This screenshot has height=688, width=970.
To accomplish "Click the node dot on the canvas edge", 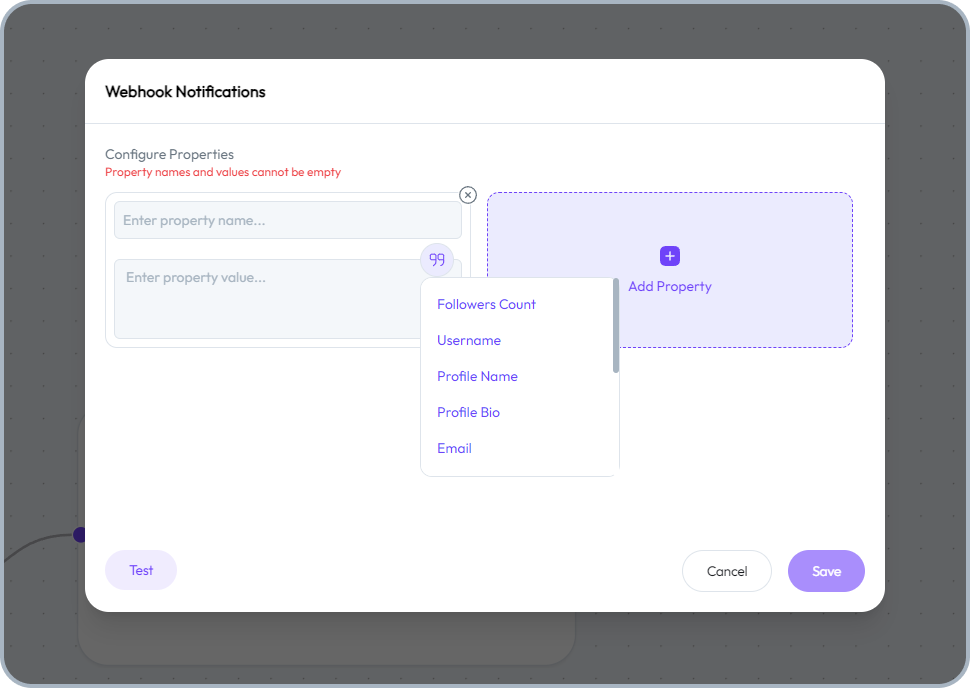I will tap(80, 534).
